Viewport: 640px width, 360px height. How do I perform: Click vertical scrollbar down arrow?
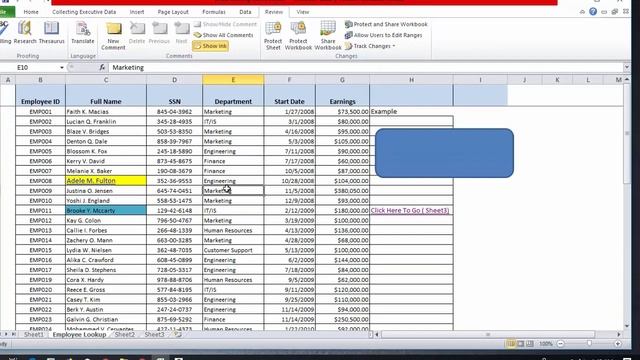click(627, 326)
